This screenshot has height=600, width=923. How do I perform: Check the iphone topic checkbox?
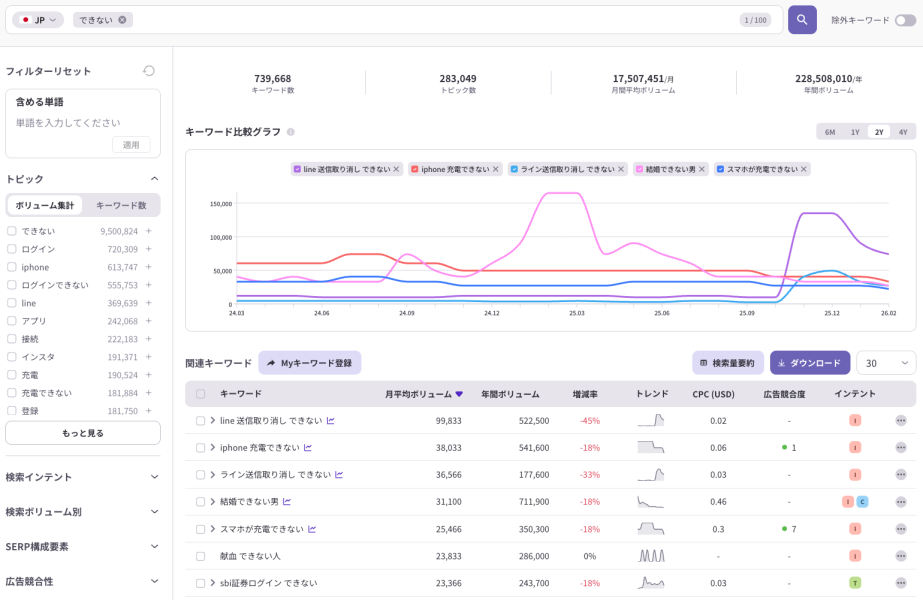[x=12, y=267]
